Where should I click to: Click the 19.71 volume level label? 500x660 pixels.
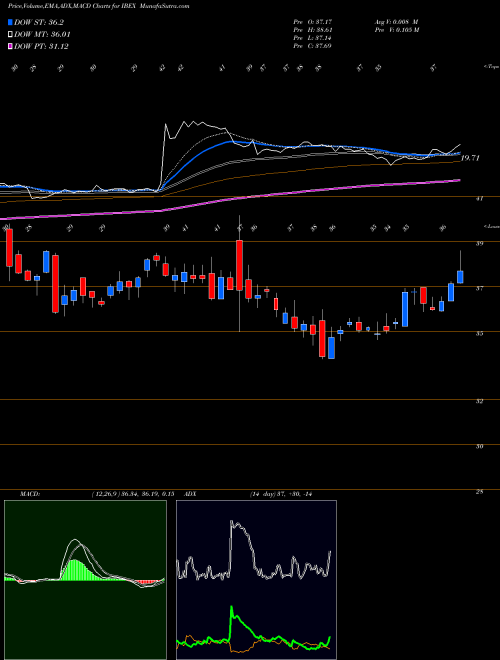(470, 158)
